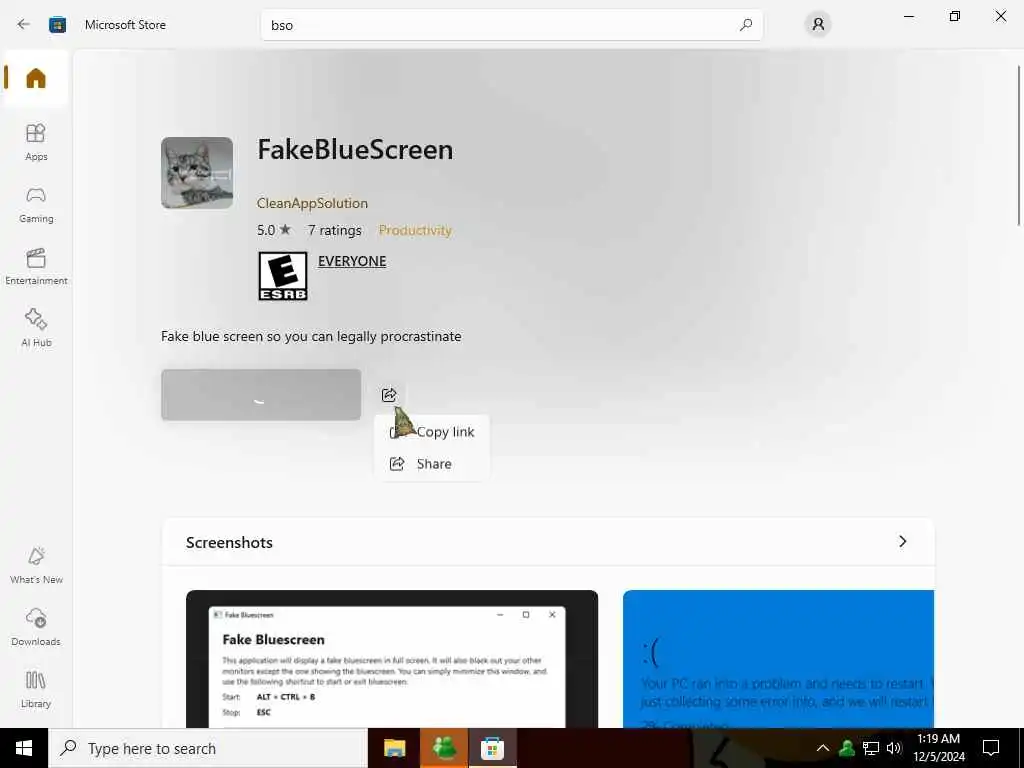
Task: Minimize the Microsoft Store window
Action: (x=908, y=16)
